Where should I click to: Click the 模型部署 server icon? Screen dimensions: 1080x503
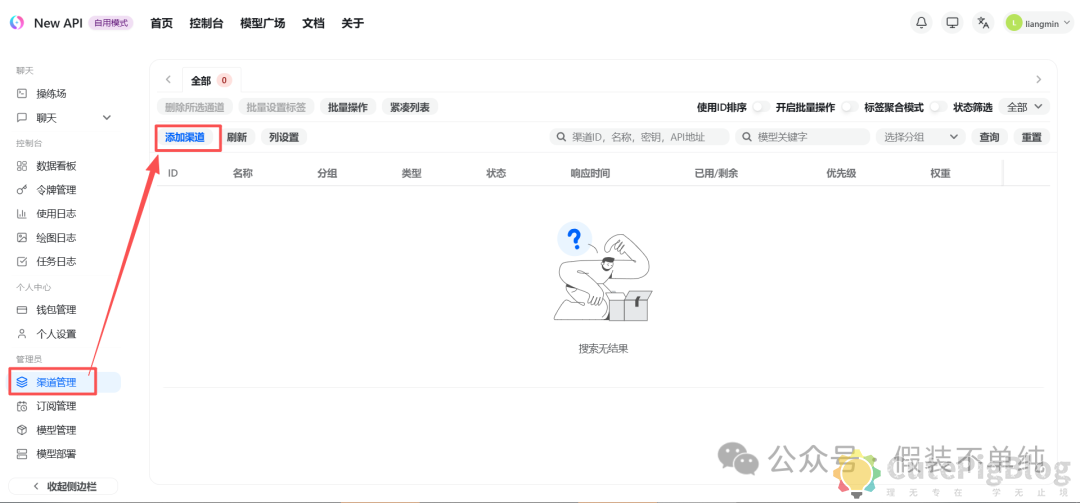point(22,454)
